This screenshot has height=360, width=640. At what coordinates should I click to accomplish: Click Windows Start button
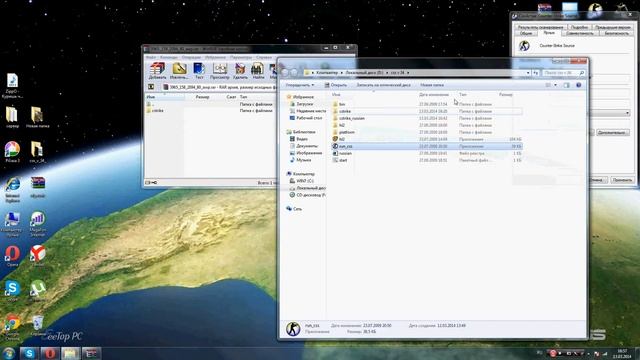[8, 353]
